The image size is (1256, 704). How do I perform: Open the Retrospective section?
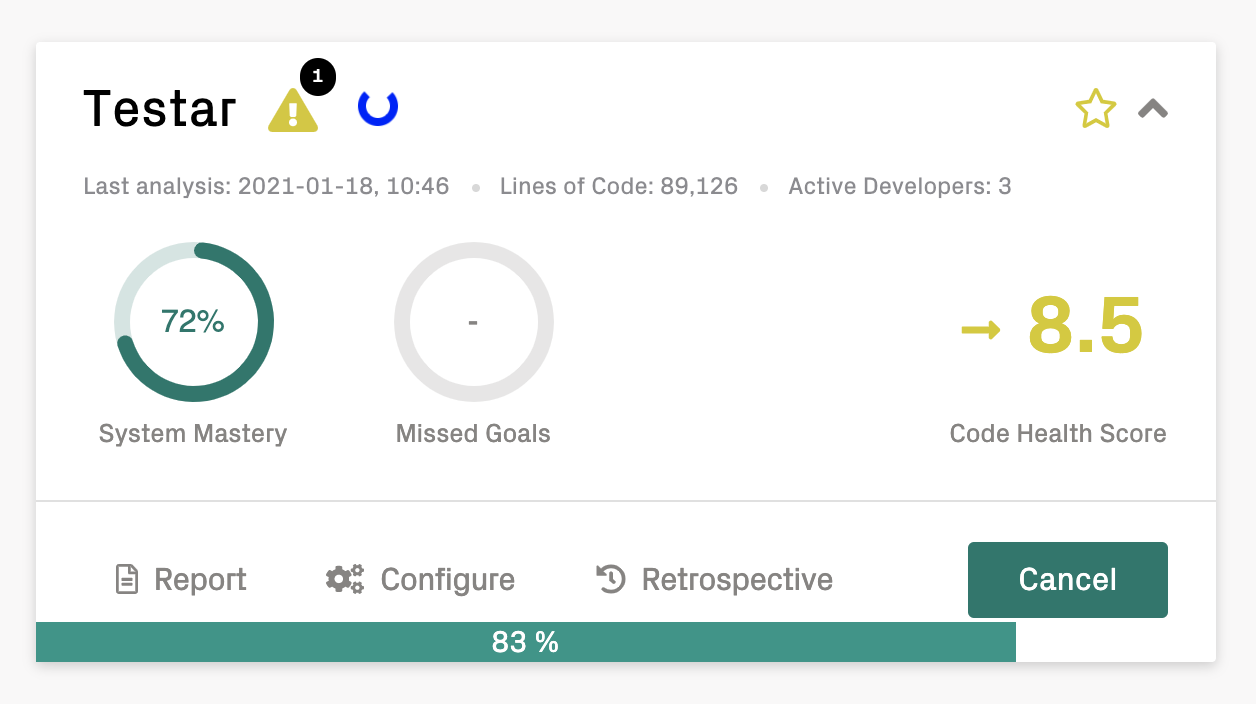[x=736, y=579]
